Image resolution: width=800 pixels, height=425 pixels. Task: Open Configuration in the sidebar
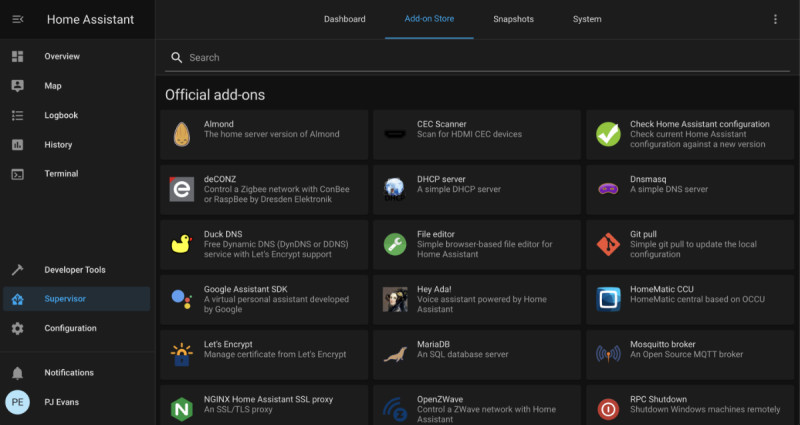click(77, 329)
